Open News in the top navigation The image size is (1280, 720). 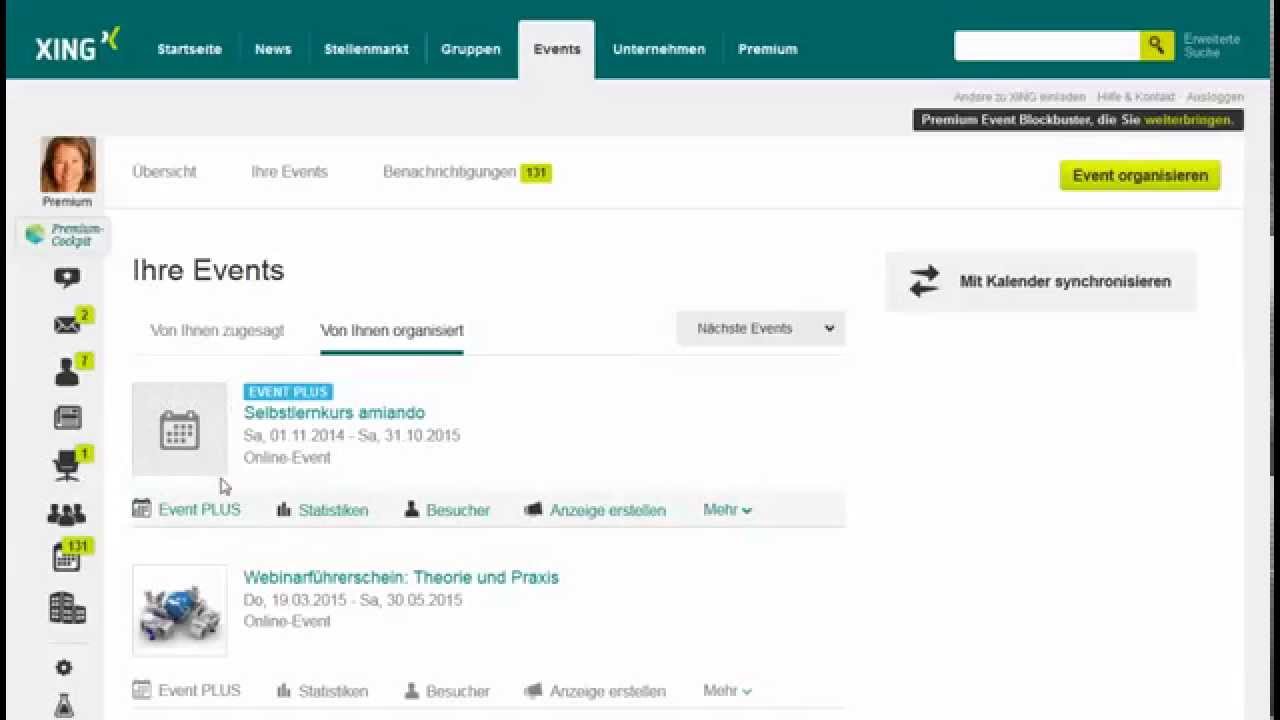click(x=273, y=49)
